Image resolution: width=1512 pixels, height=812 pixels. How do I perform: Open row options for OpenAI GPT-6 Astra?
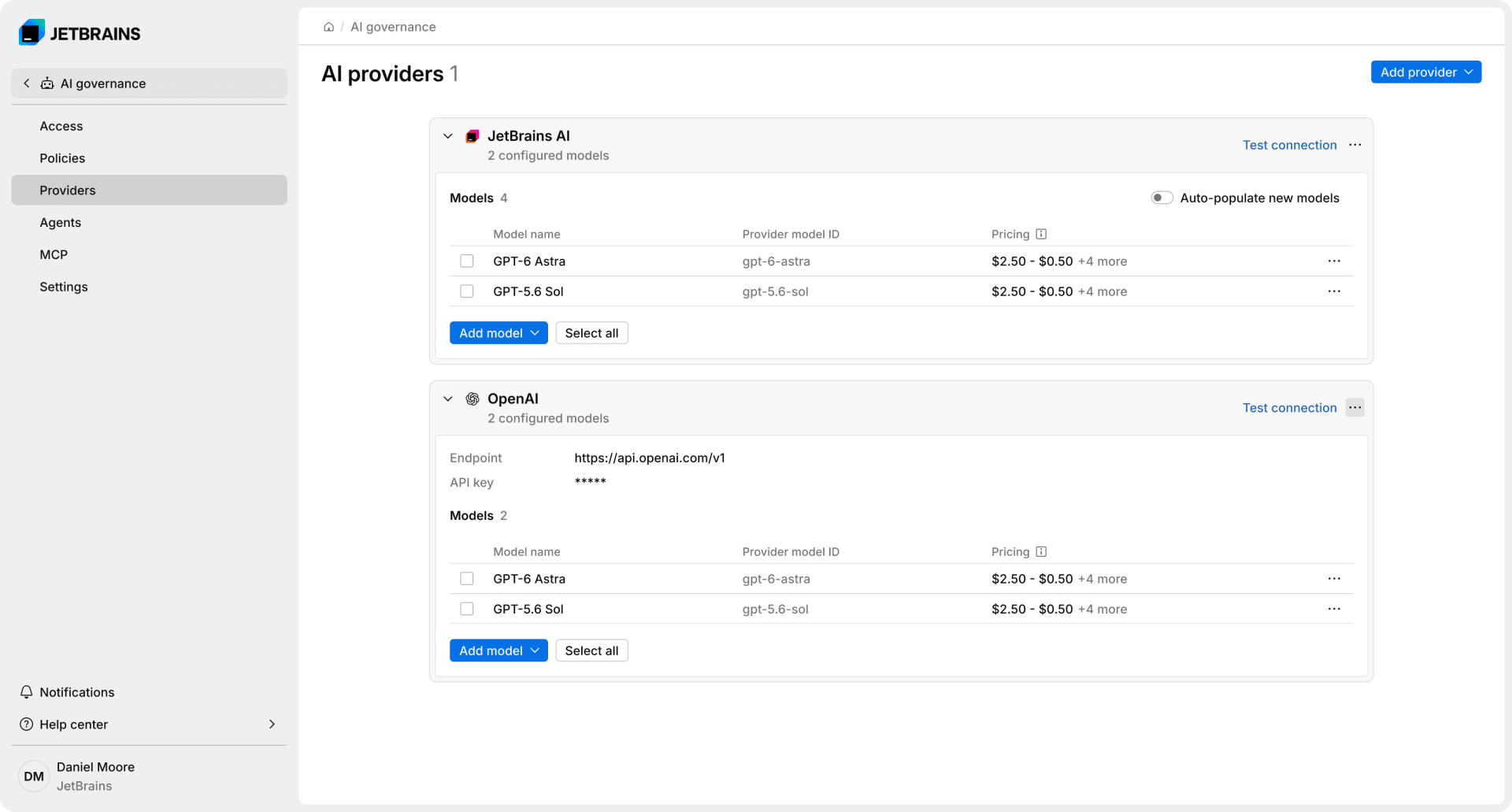1334,579
